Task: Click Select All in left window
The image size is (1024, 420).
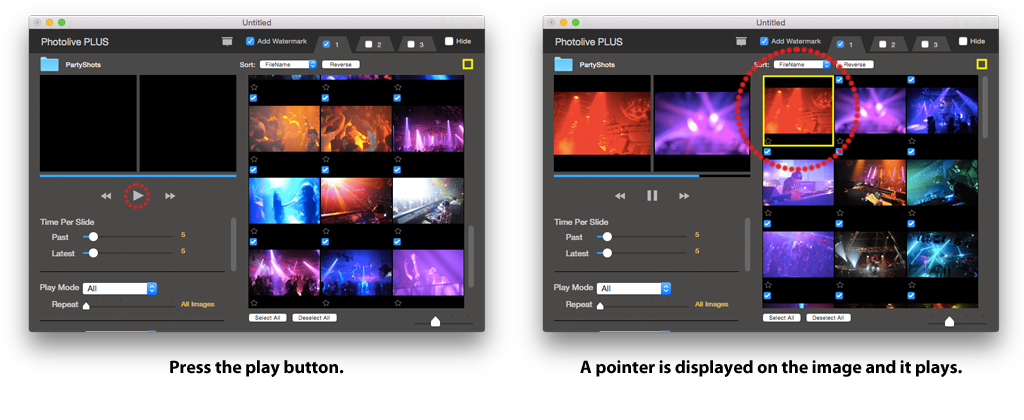Action: (x=268, y=317)
